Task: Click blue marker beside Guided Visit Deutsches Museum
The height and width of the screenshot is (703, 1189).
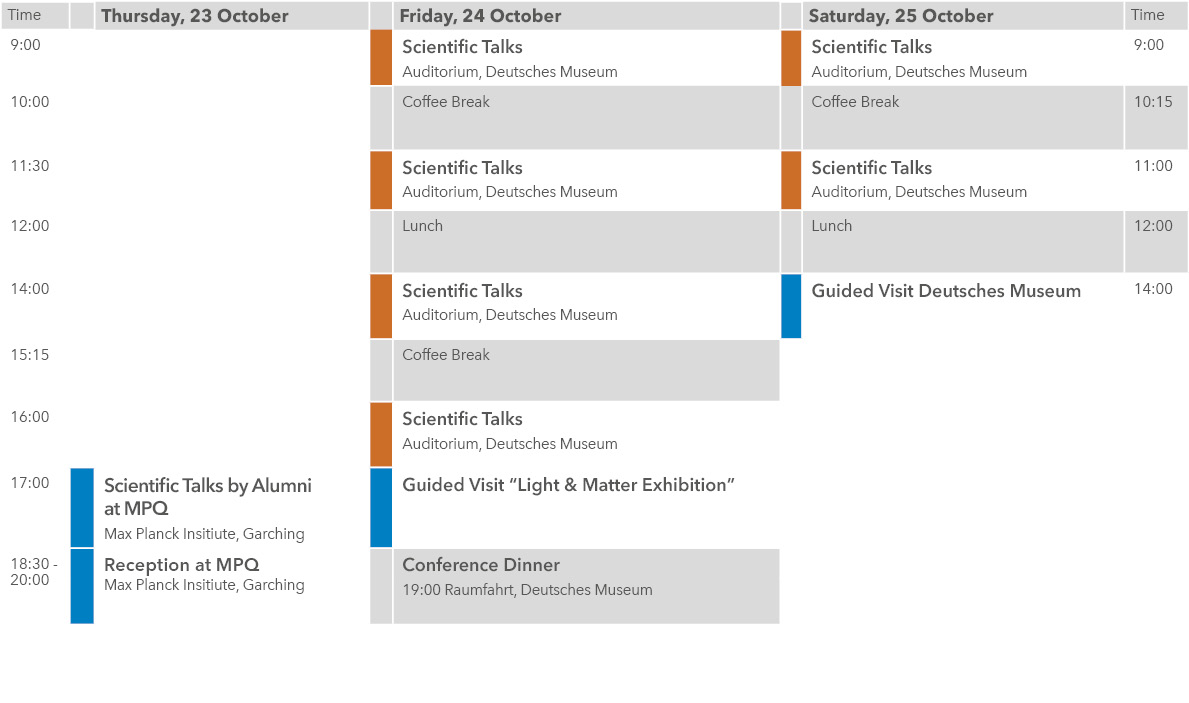Action: [x=791, y=306]
